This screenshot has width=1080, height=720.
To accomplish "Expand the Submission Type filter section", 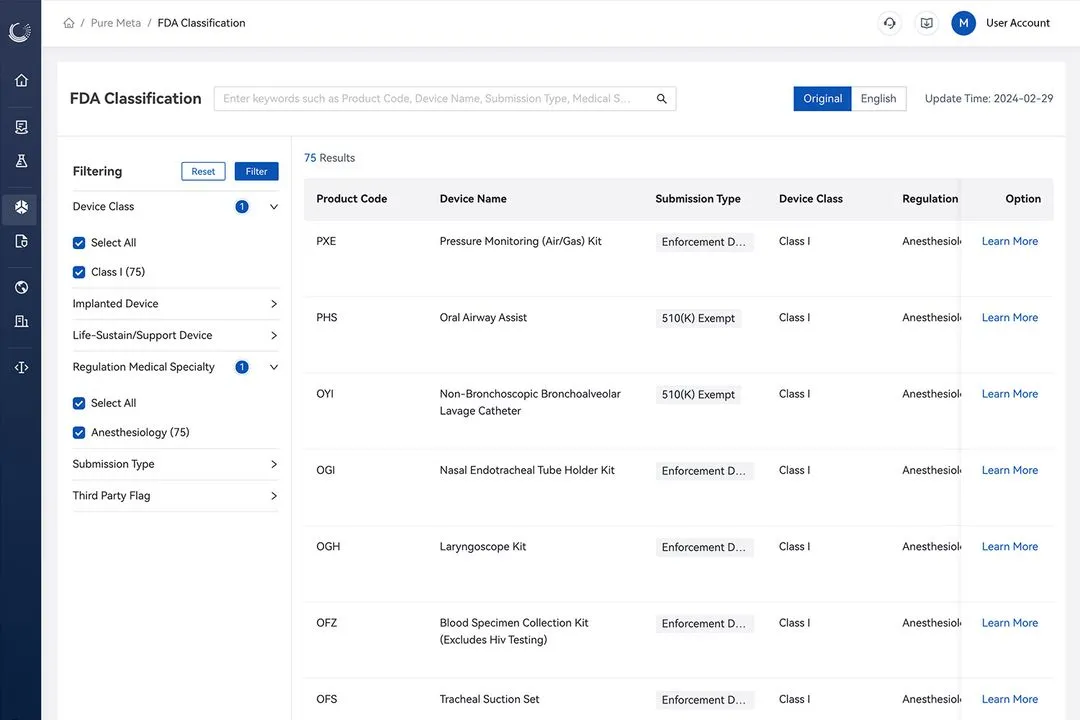I will tap(272, 464).
